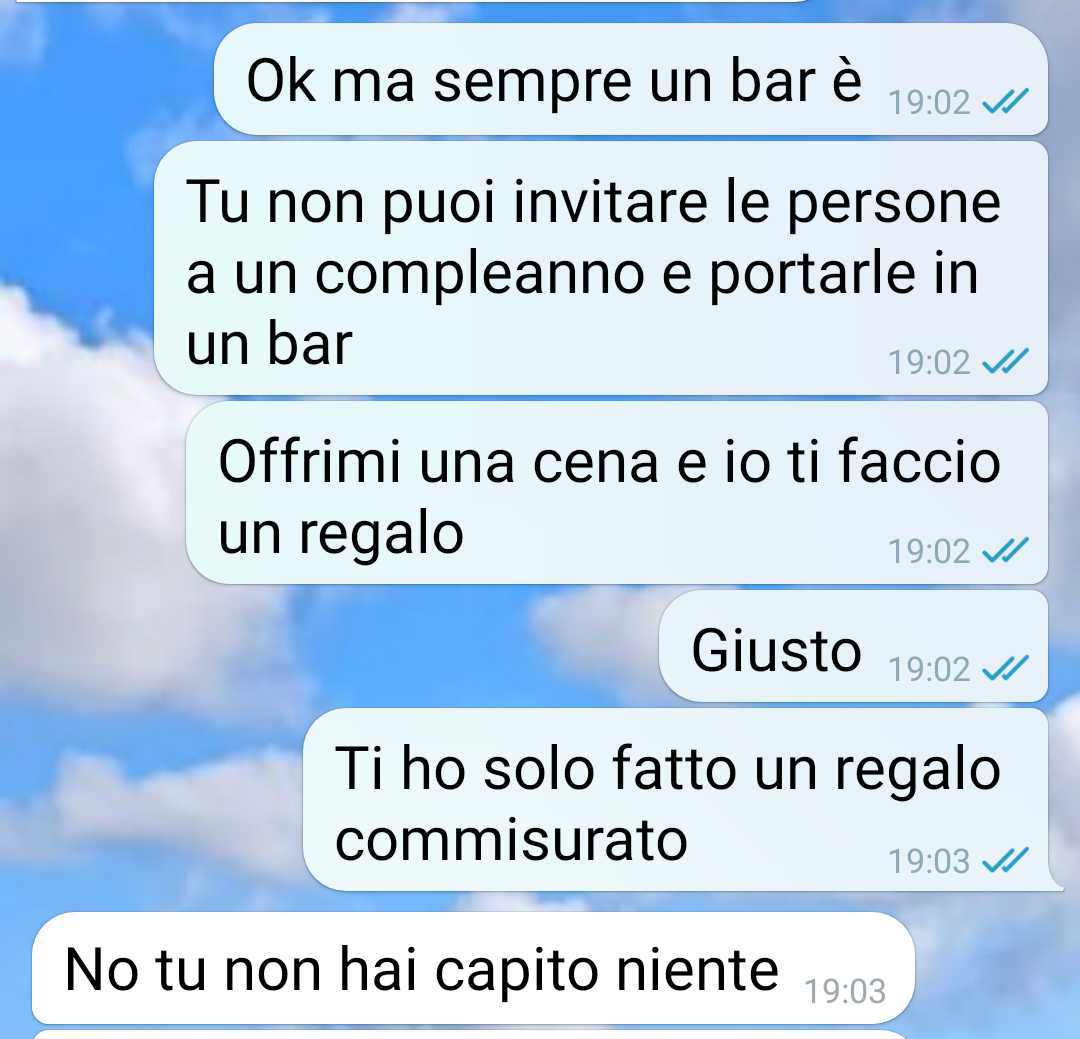The image size is (1080, 1039).
Task: Tap the 19:03 timestamp on the received message
Action: (845, 991)
